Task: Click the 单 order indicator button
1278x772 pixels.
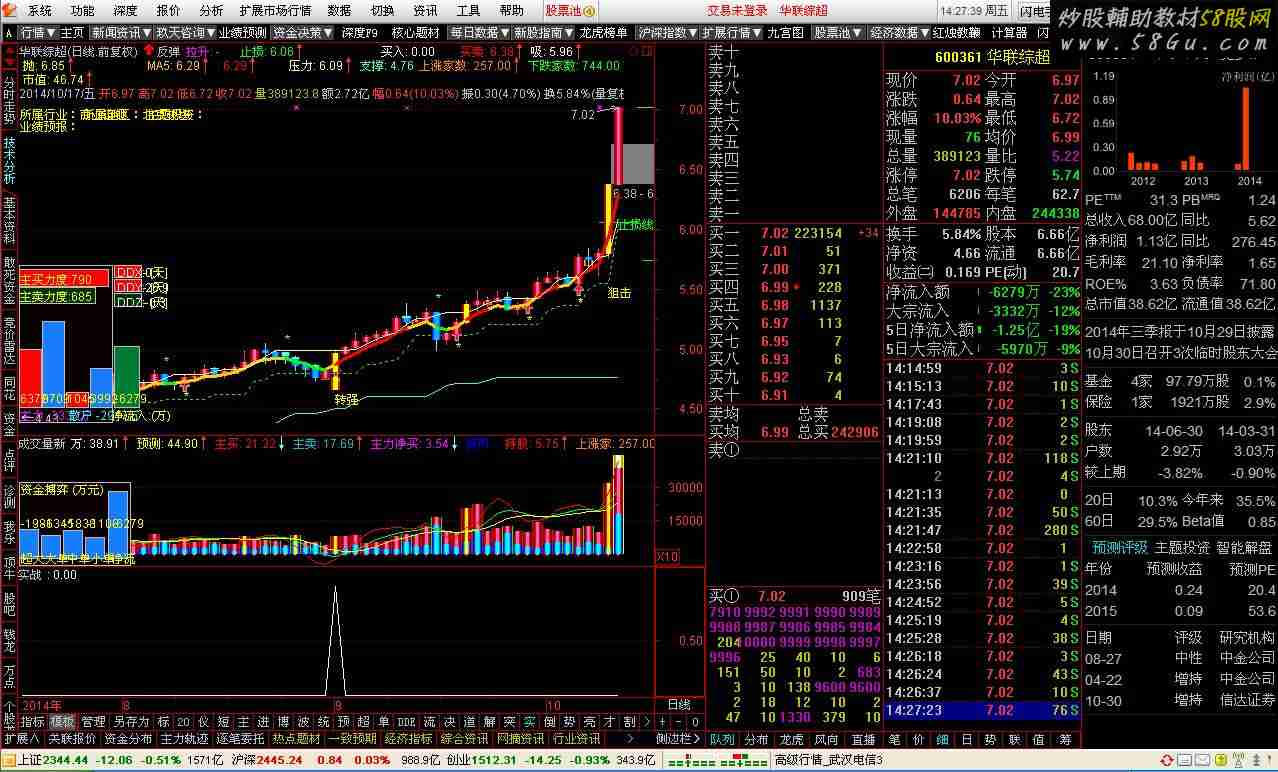Action: click(x=382, y=721)
